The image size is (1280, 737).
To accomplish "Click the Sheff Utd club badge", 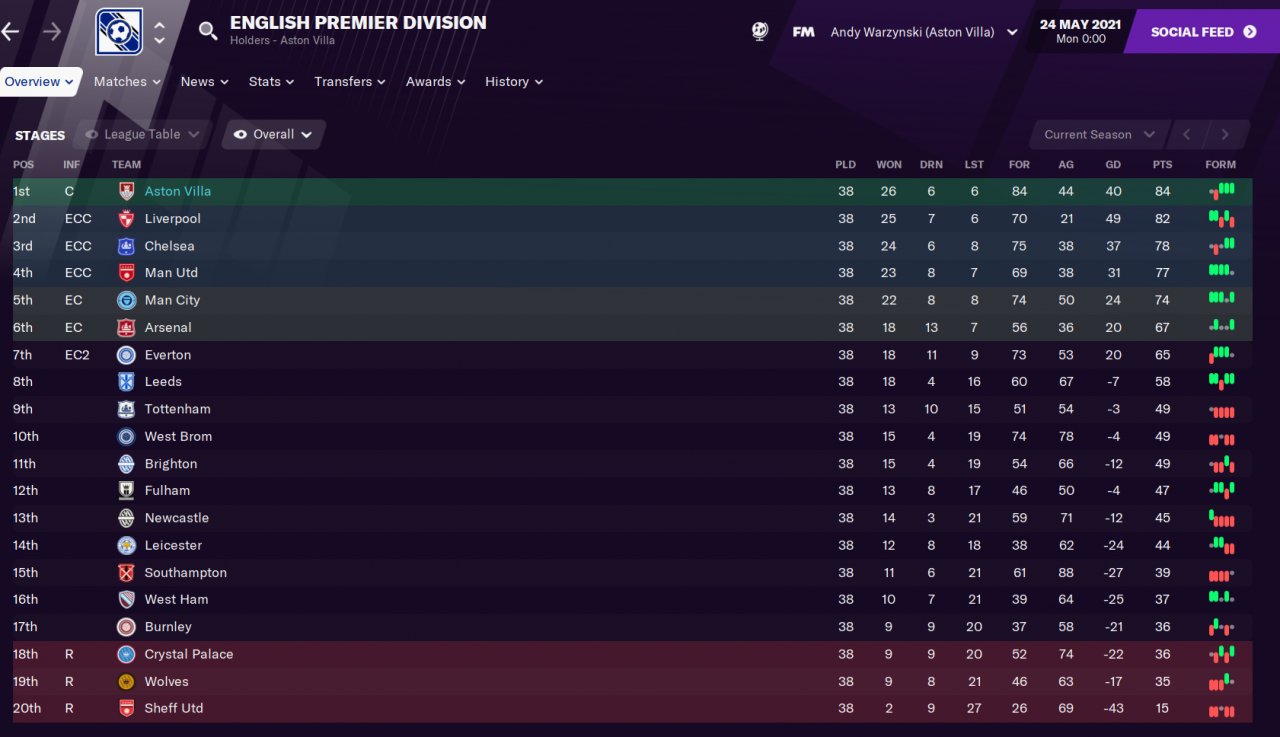I will coord(126,708).
